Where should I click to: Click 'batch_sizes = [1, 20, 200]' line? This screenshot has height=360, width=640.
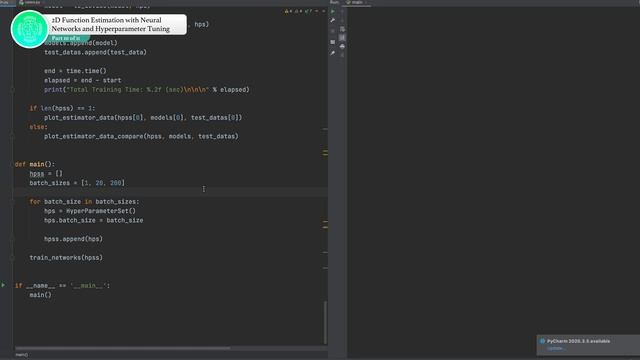click(77, 183)
